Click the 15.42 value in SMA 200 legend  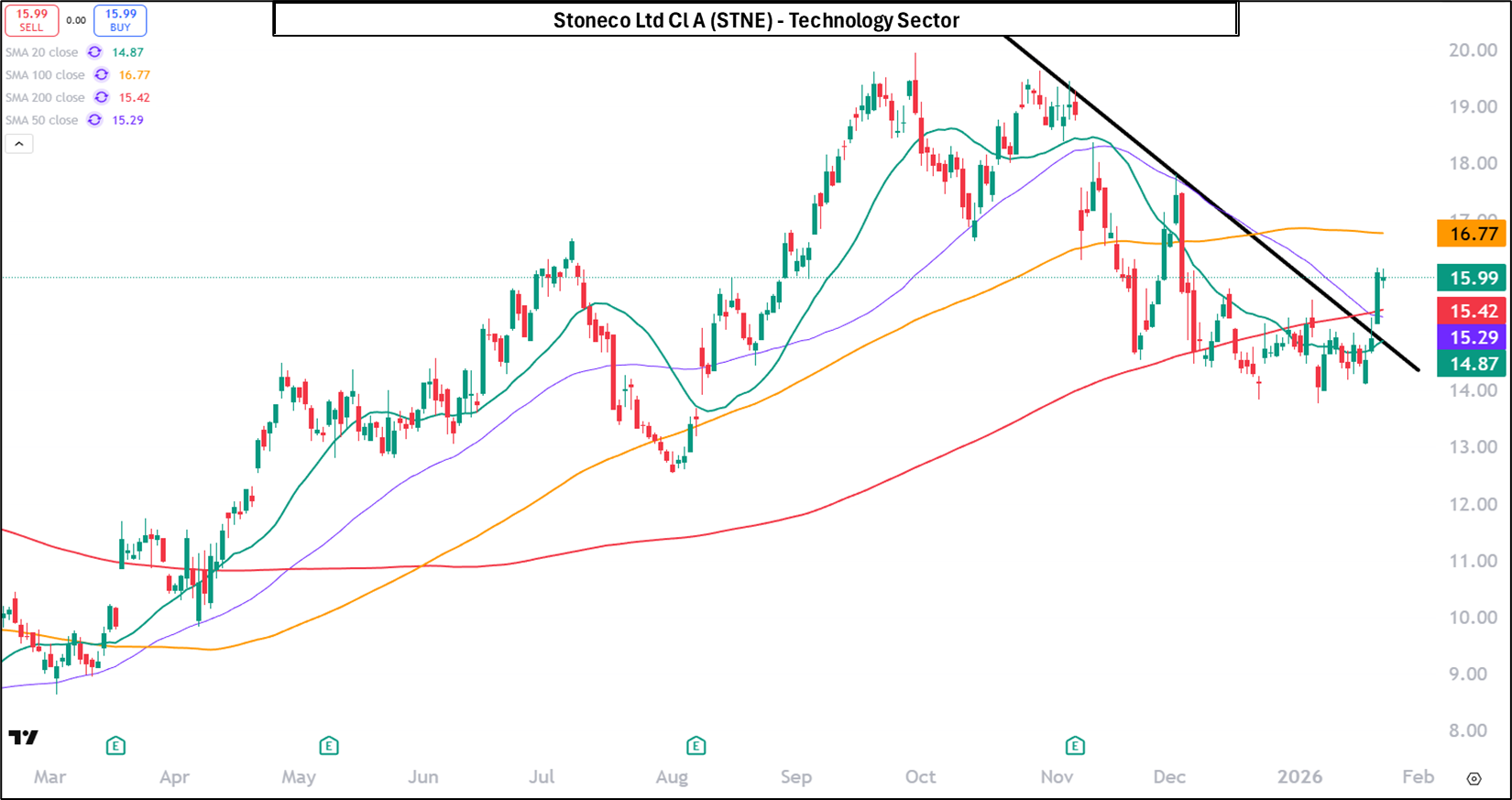(135, 97)
